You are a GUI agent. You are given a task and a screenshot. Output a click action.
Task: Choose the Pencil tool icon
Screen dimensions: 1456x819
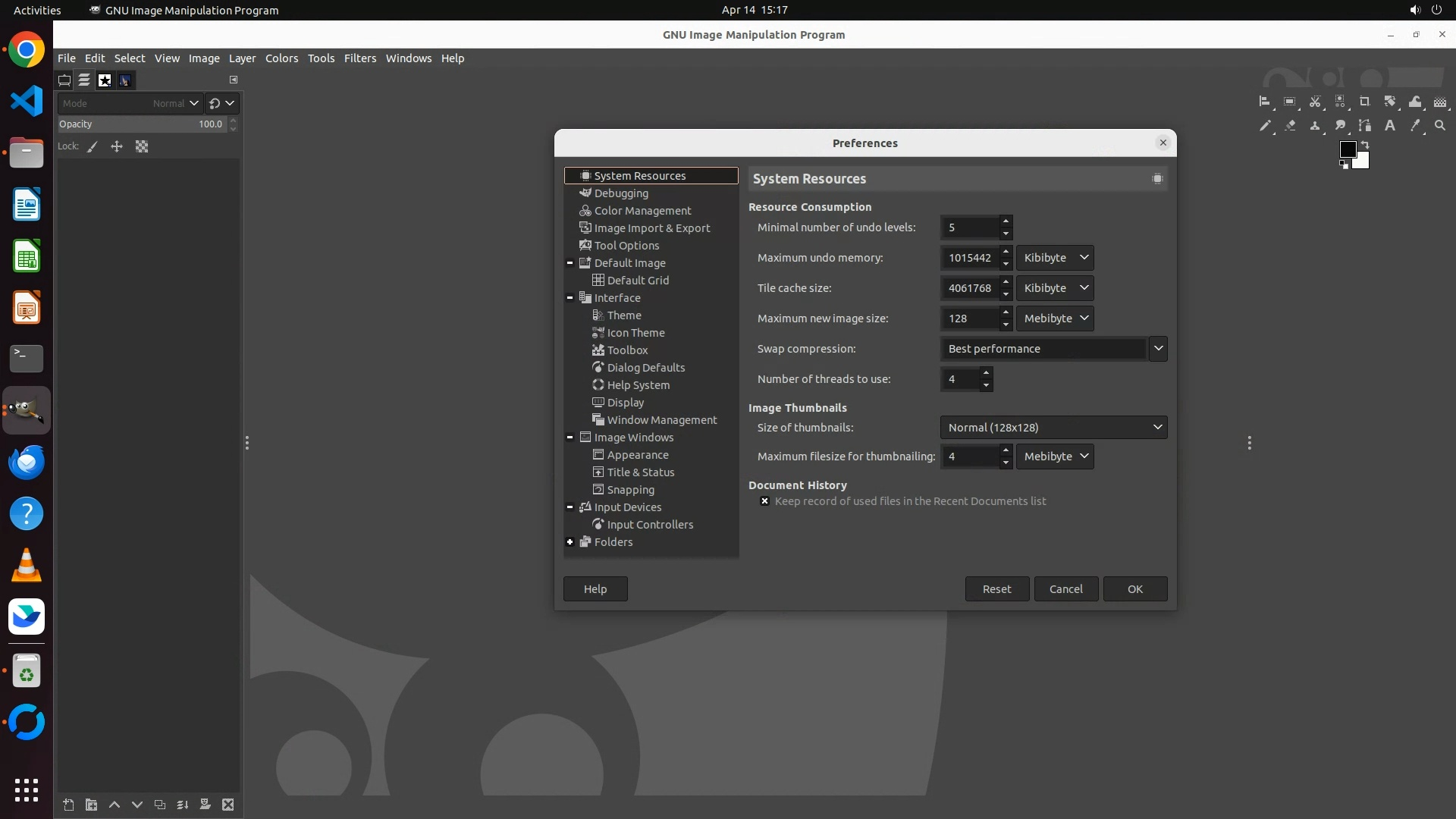click(1265, 126)
